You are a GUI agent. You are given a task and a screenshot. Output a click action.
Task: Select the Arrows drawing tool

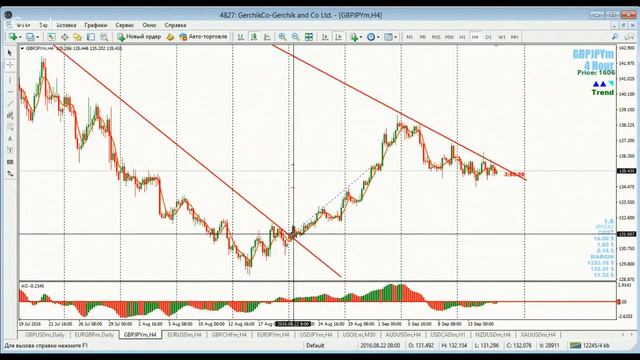[x=10, y=173]
